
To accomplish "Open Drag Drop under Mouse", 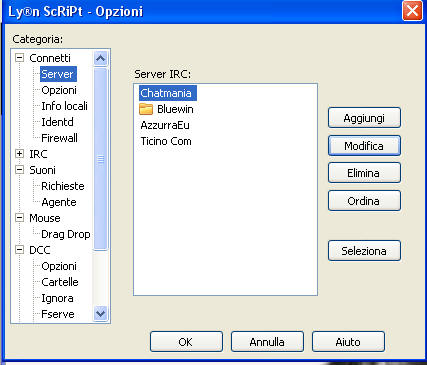I will [x=66, y=234].
